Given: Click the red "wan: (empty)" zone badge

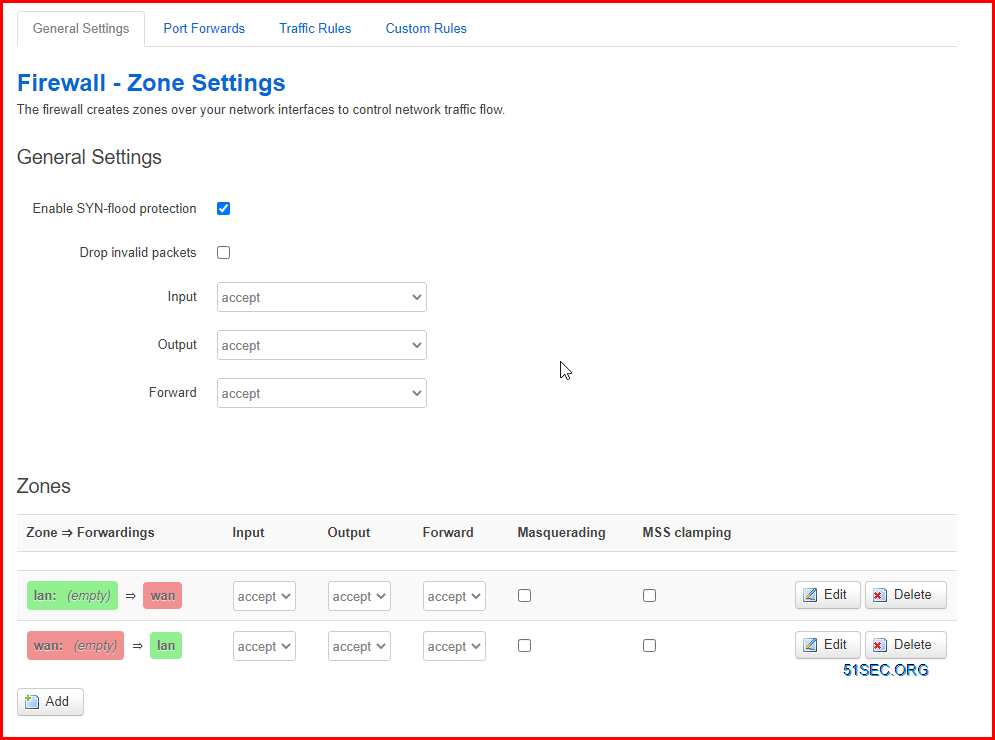Looking at the screenshot, I should 76,645.
